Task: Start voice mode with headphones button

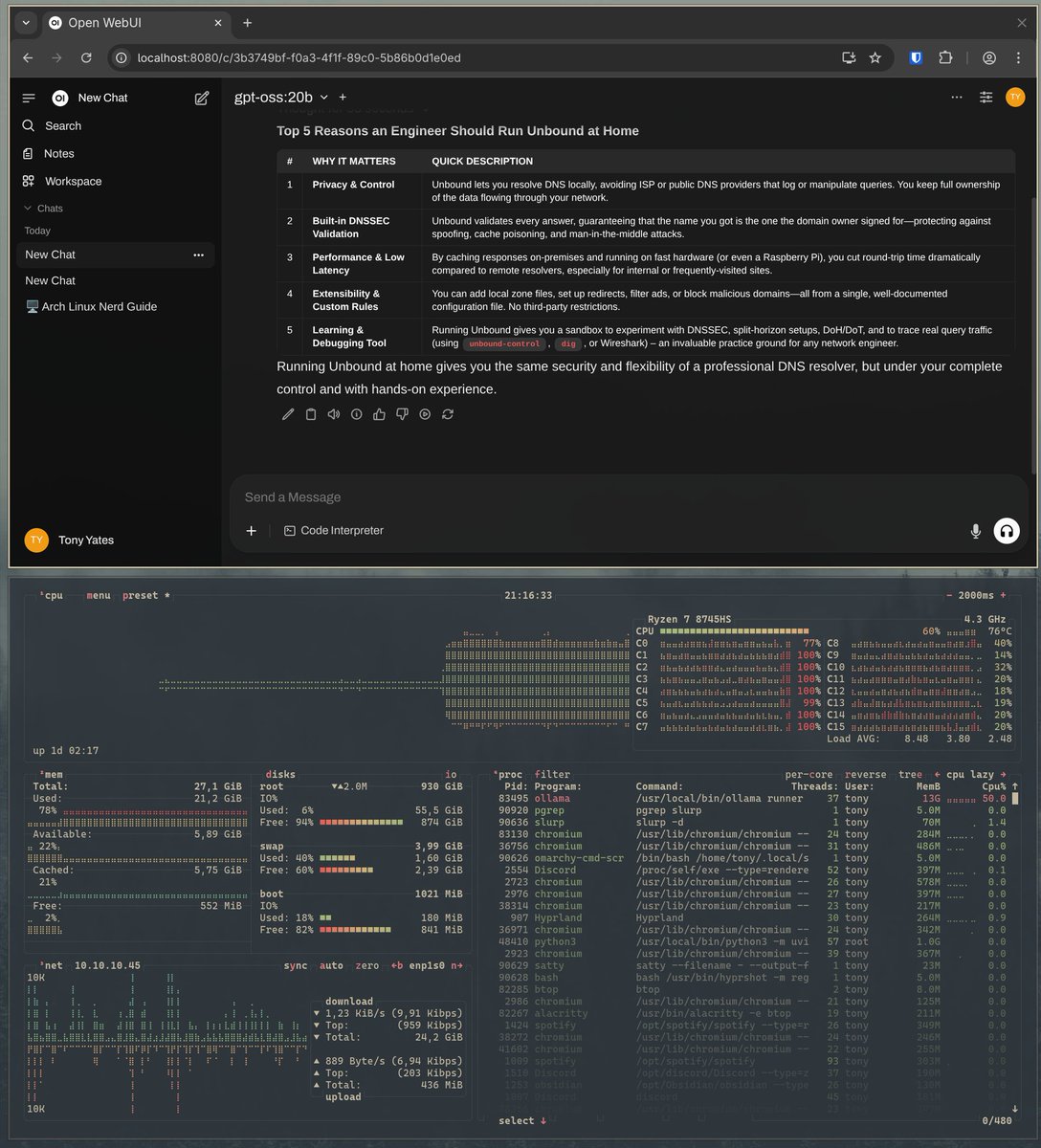Action: click(x=1007, y=531)
